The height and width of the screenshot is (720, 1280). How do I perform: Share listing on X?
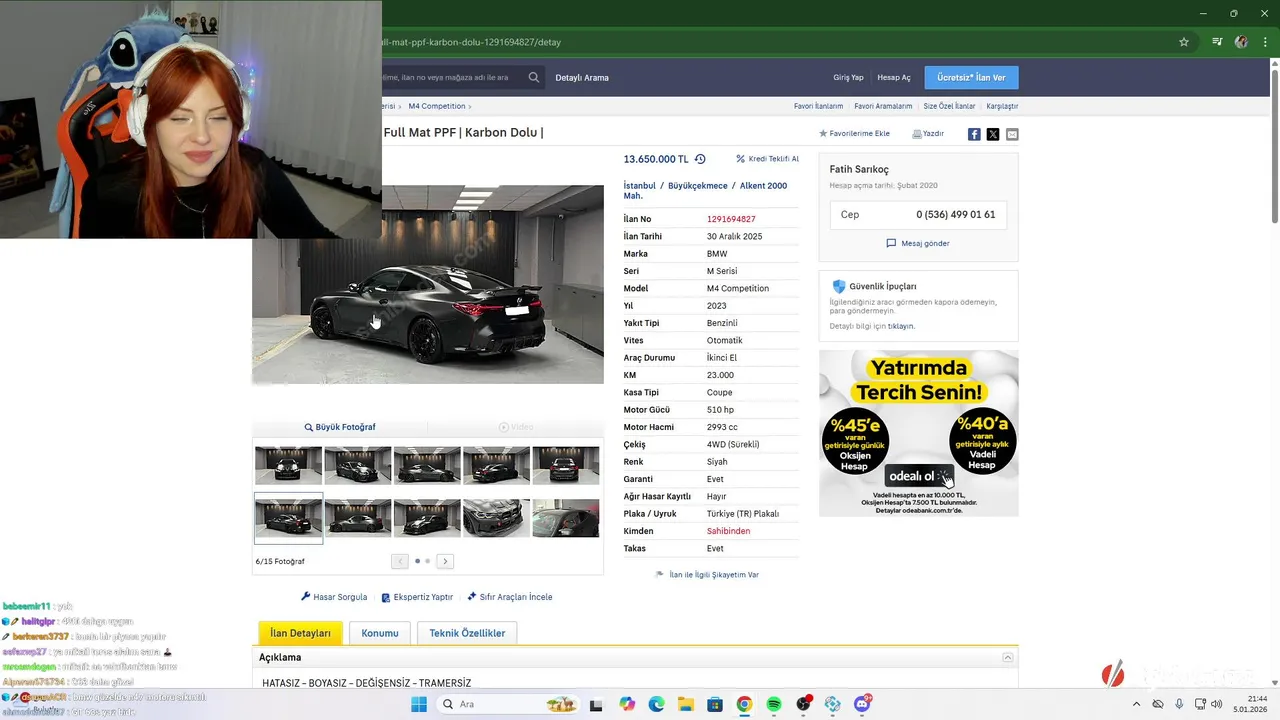[993, 134]
